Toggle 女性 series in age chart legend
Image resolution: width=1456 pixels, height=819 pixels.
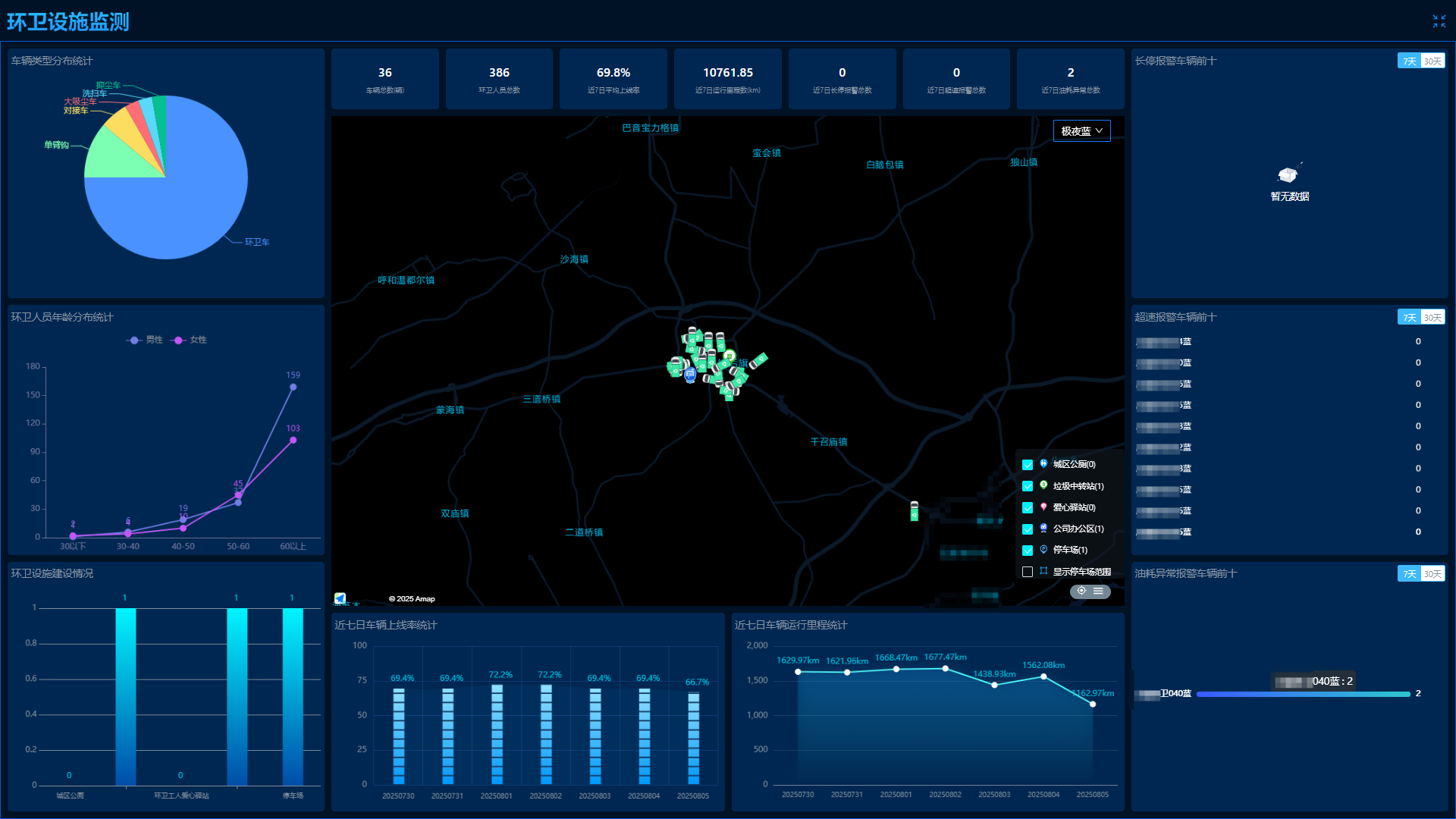tap(189, 340)
